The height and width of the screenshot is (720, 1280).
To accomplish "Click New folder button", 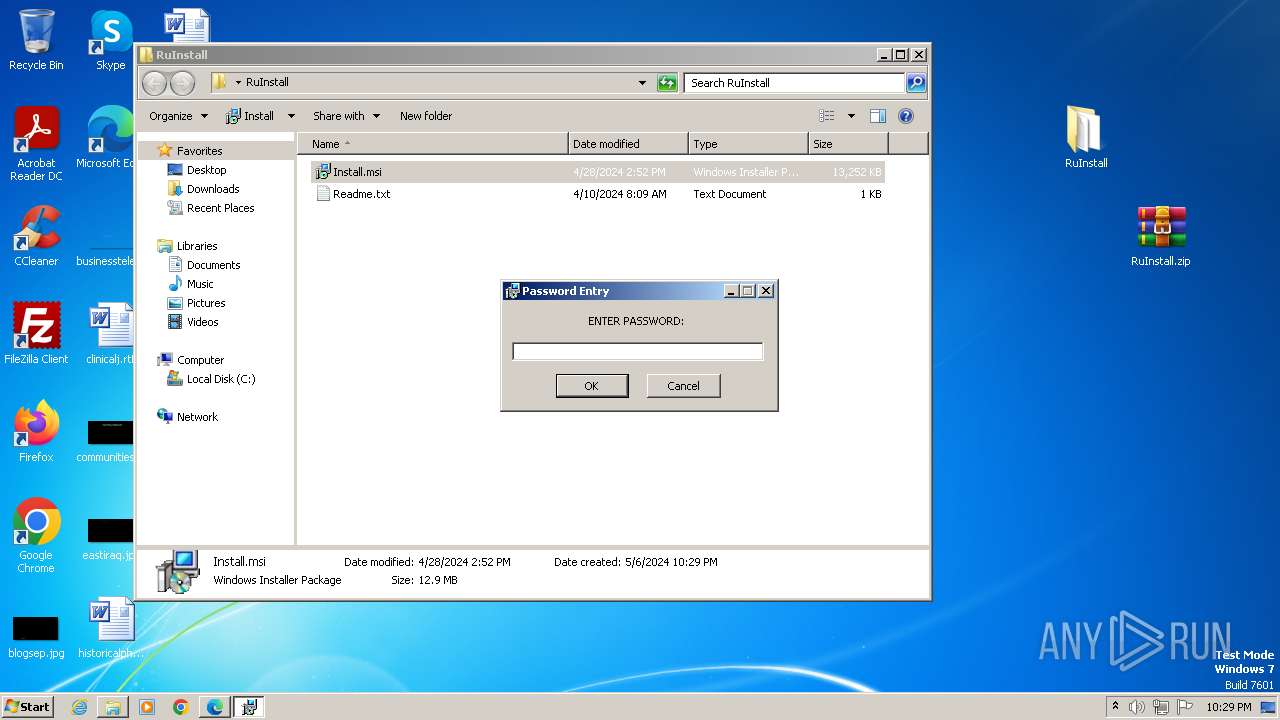I will pyautogui.click(x=426, y=116).
